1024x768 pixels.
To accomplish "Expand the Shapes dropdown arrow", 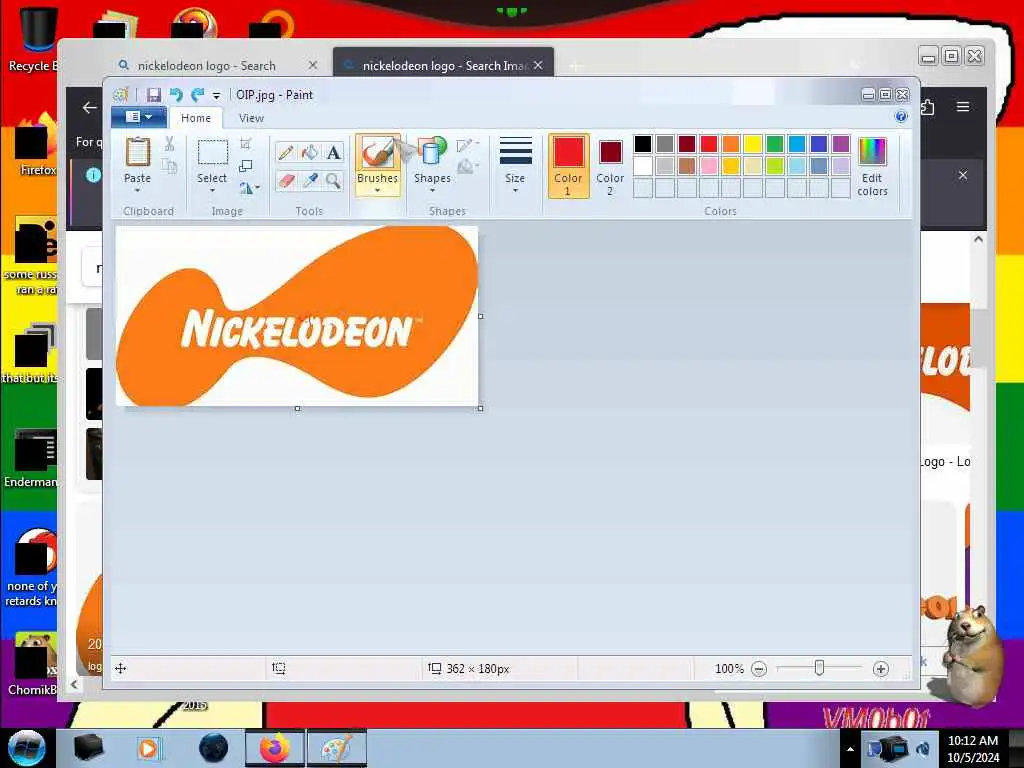I will (x=432, y=191).
